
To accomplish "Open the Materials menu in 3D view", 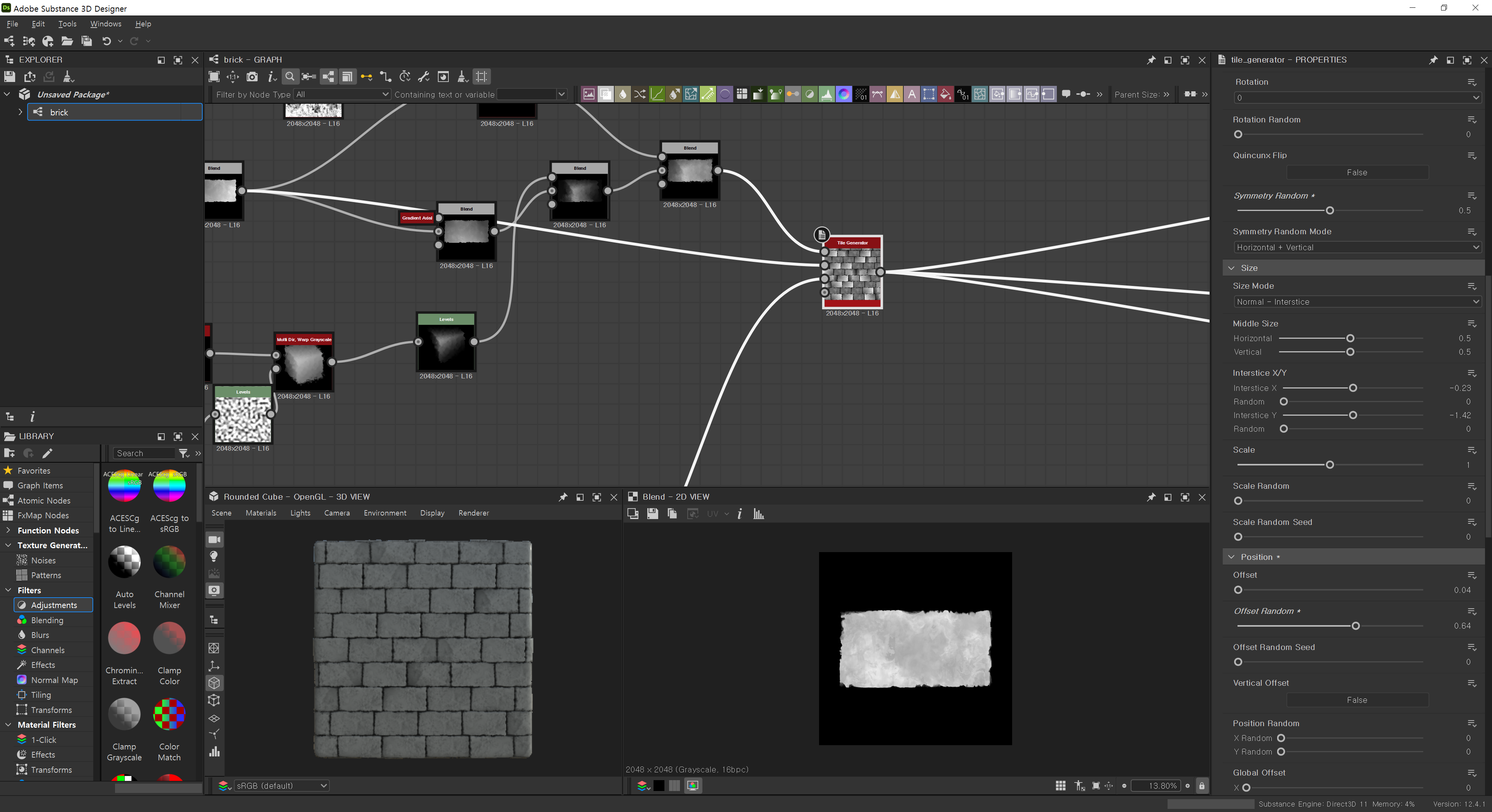I will (x=261, y=513).
